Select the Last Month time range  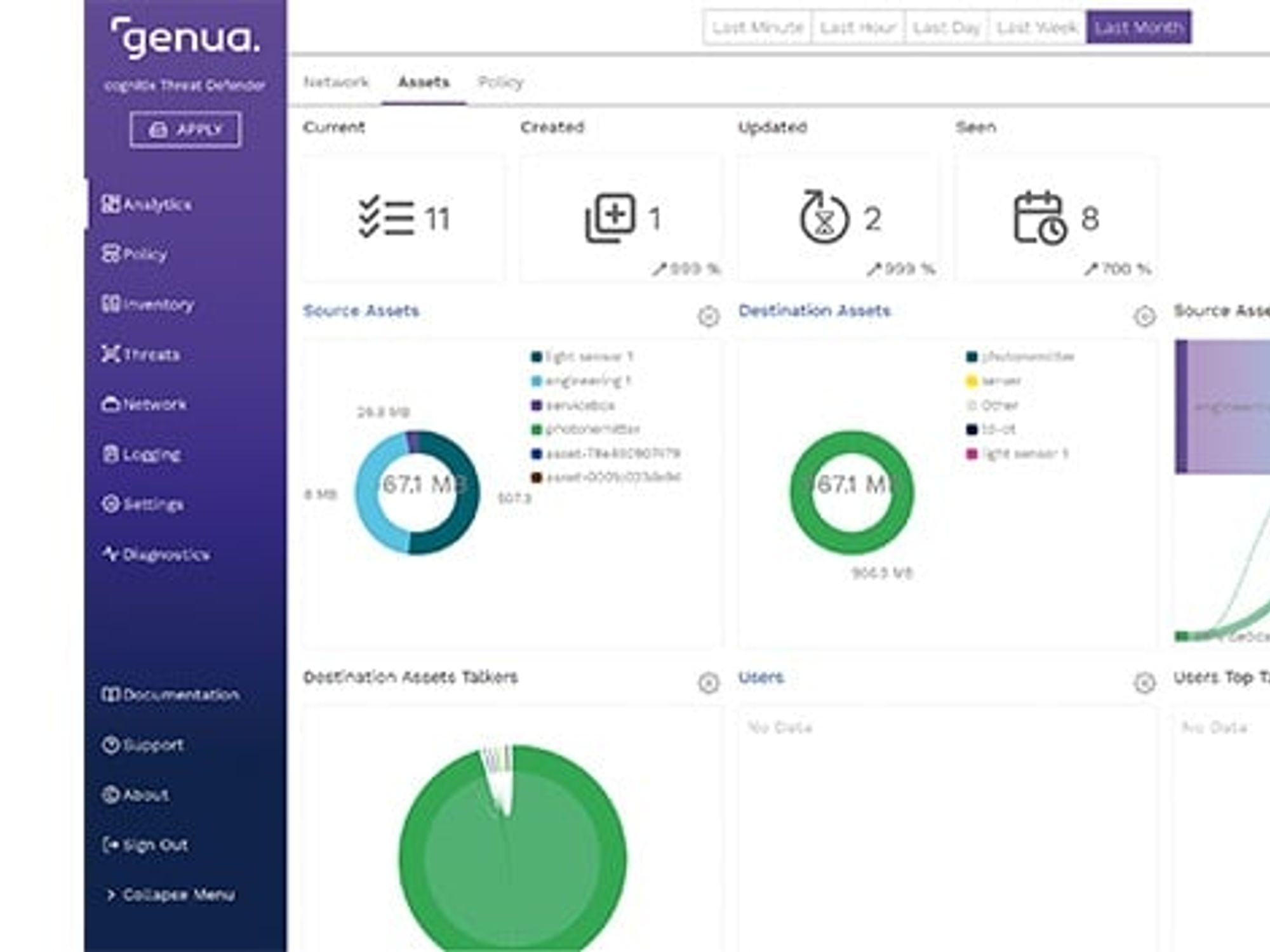(x=1139, y=27)
